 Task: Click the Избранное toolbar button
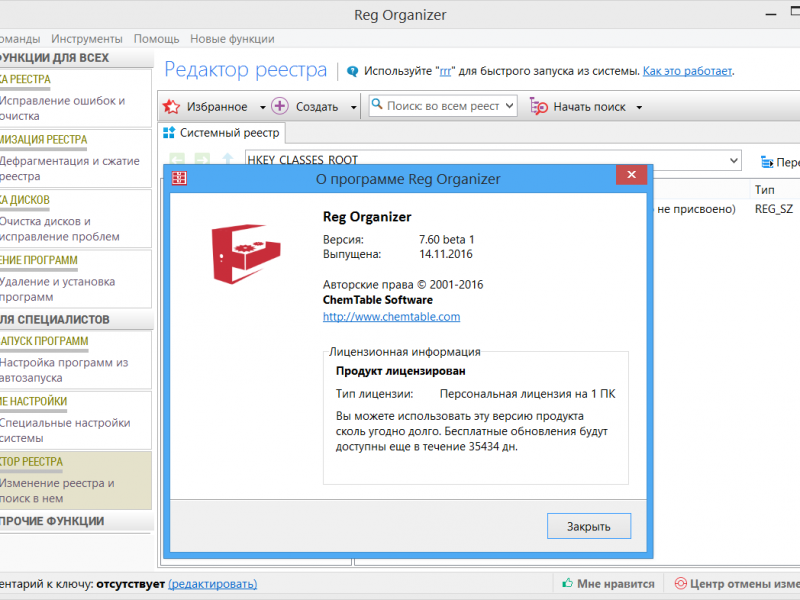(x=205, y=106)
